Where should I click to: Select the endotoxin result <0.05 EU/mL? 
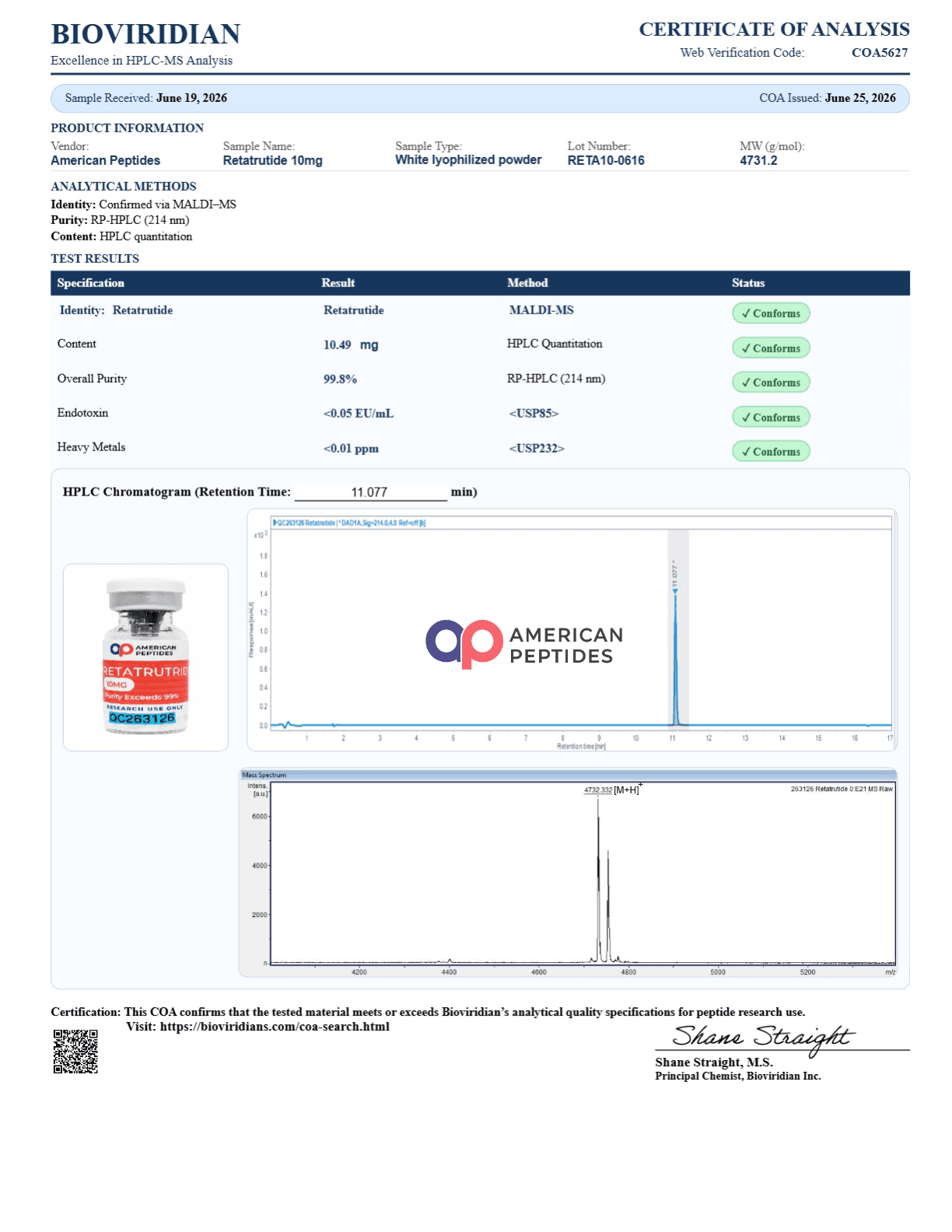(359, 414)
